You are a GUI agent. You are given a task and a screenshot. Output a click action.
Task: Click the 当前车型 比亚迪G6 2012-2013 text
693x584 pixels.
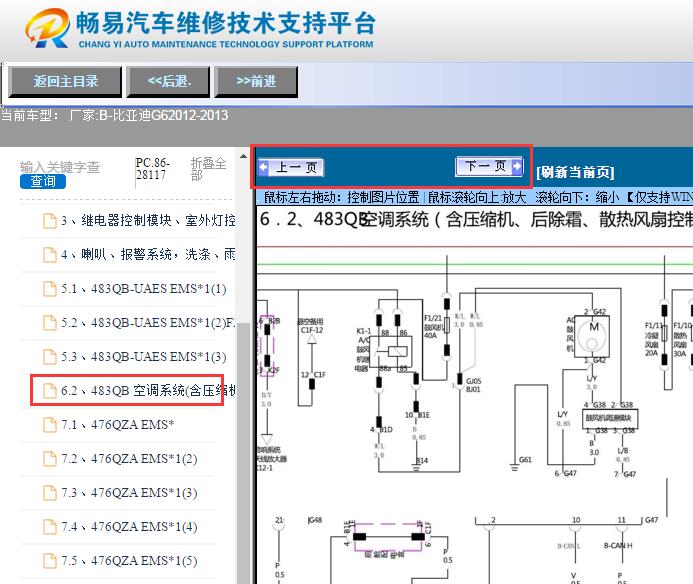[x=114, y=115]
